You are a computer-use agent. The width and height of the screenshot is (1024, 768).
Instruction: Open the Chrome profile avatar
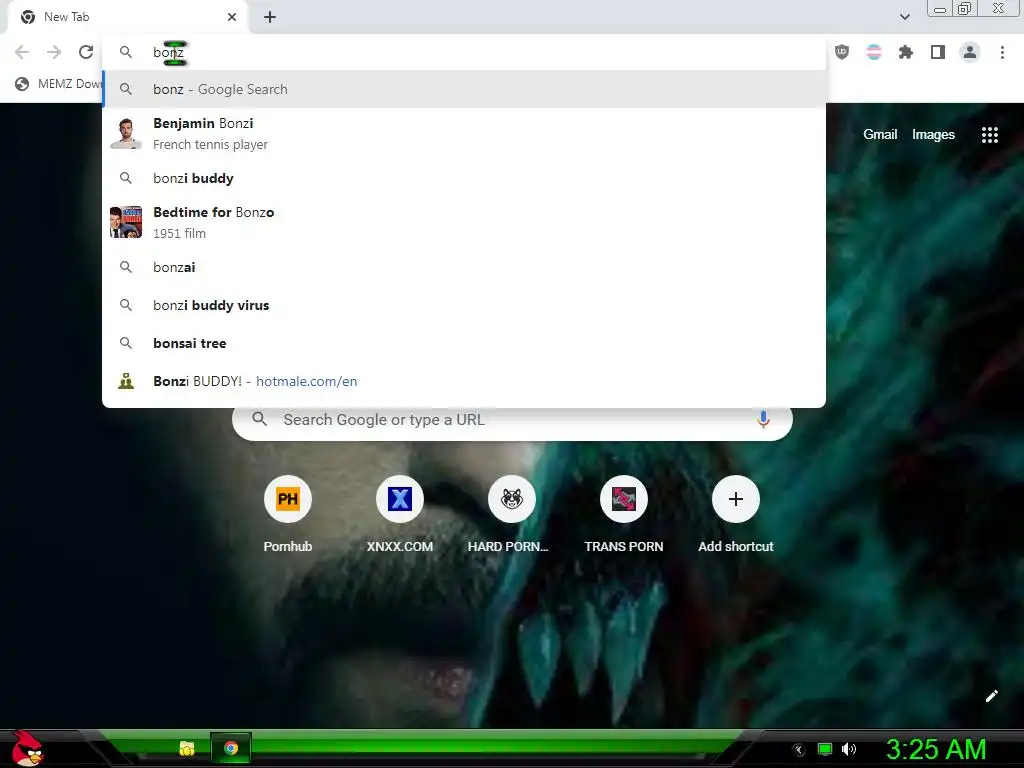(970, 52)
